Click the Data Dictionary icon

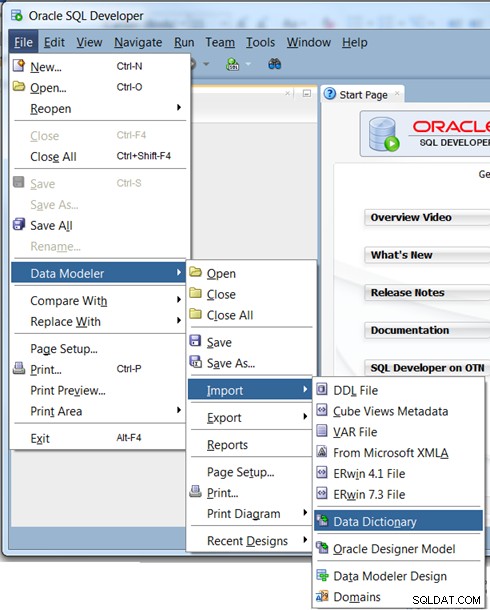pos(322,520)
